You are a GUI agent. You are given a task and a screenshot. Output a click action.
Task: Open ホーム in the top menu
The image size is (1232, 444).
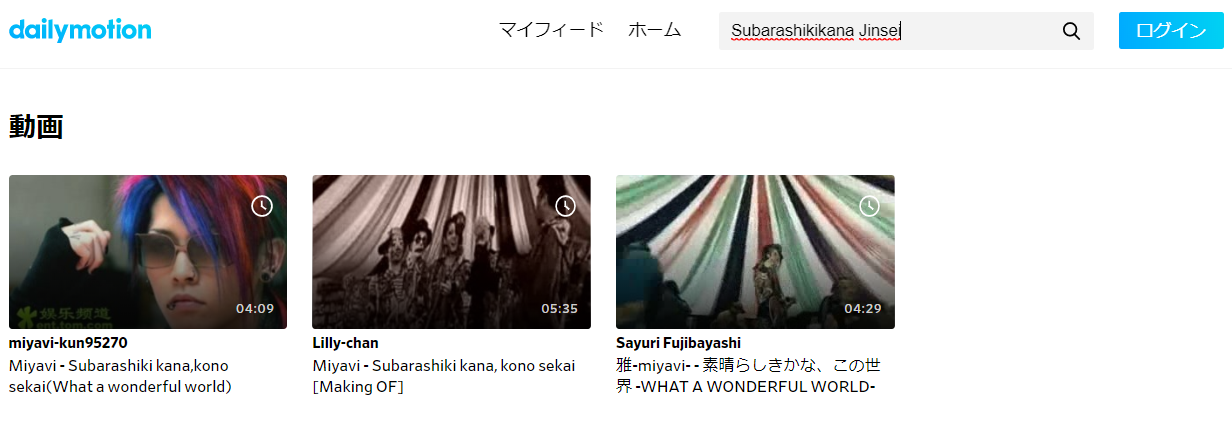(655, 30)
